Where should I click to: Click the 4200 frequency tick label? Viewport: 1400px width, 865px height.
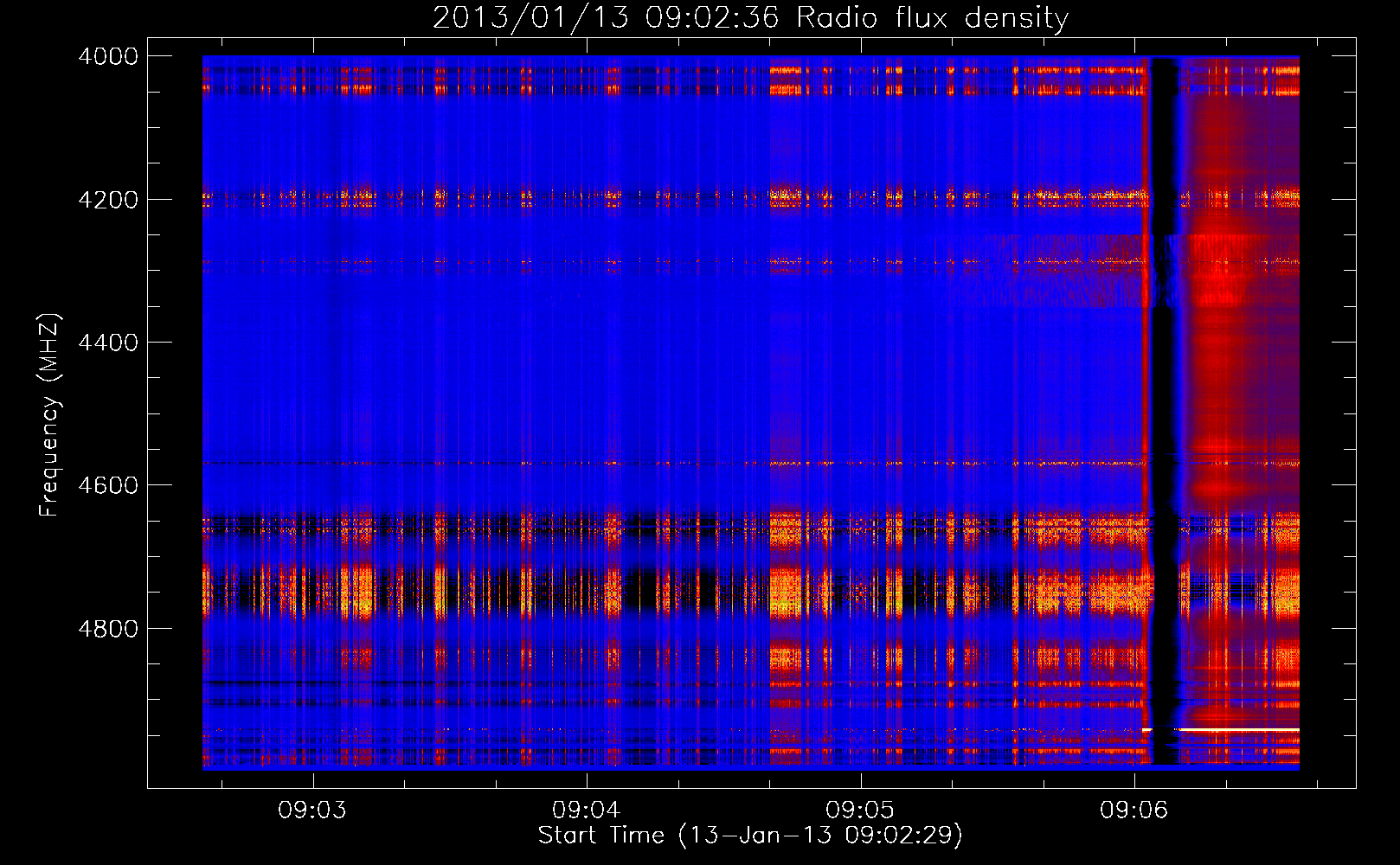108,200
